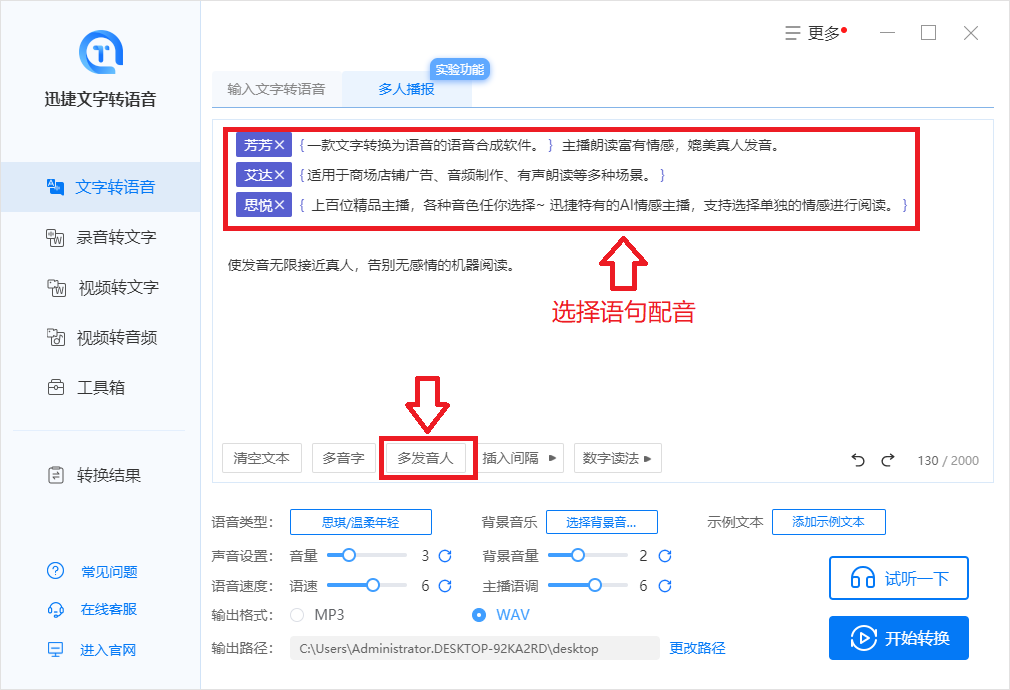Open the 工具箱 toolbox
Viewport: 1010px width, 690px height.
pyautogui.click(x=100, y=388)
